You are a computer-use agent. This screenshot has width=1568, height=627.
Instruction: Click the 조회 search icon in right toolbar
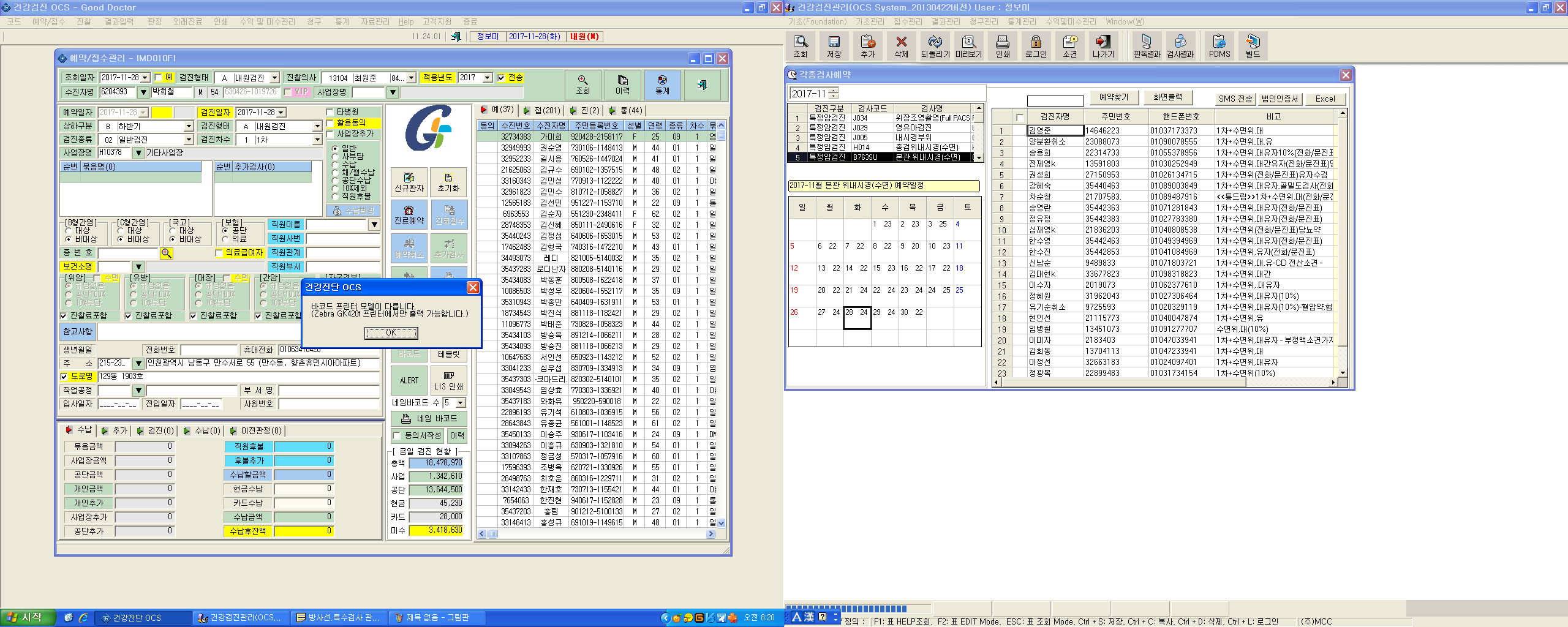801,46
